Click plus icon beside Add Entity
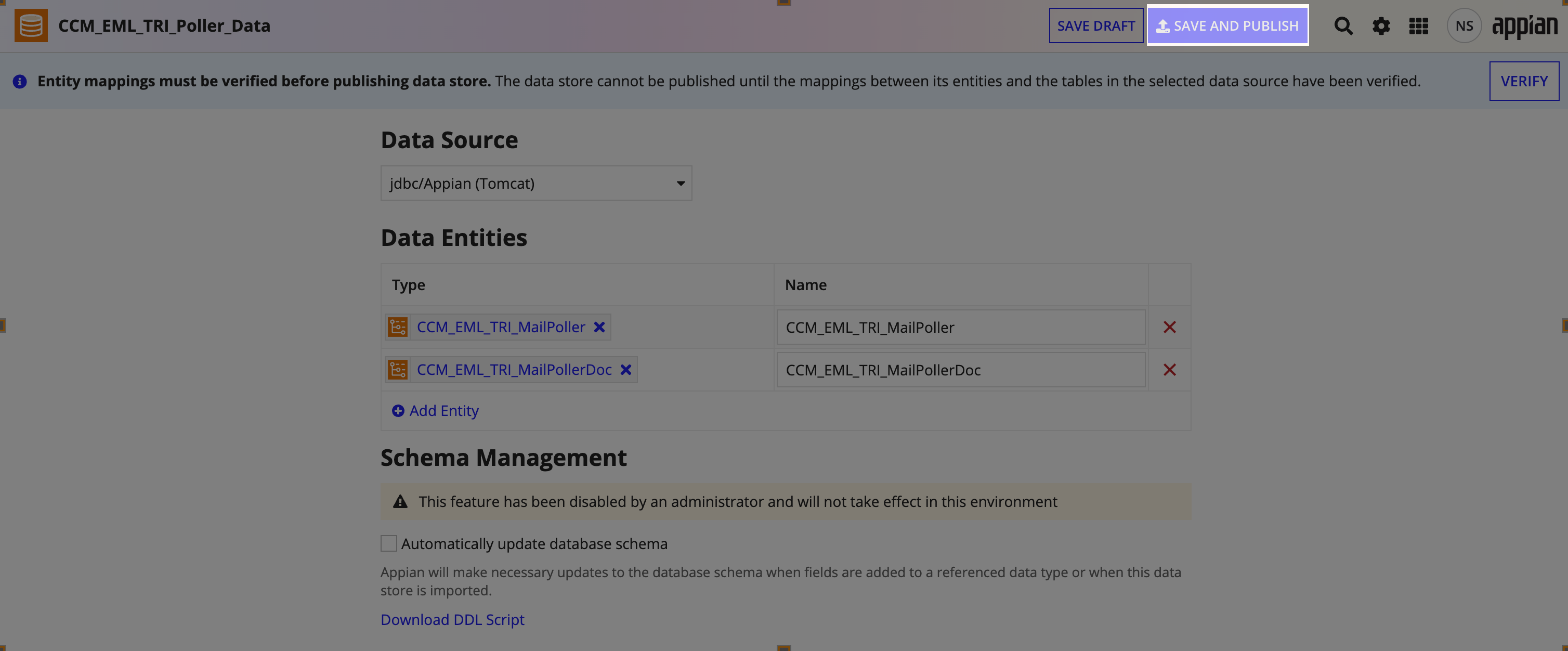1568x651 pixels. [398, 410]
